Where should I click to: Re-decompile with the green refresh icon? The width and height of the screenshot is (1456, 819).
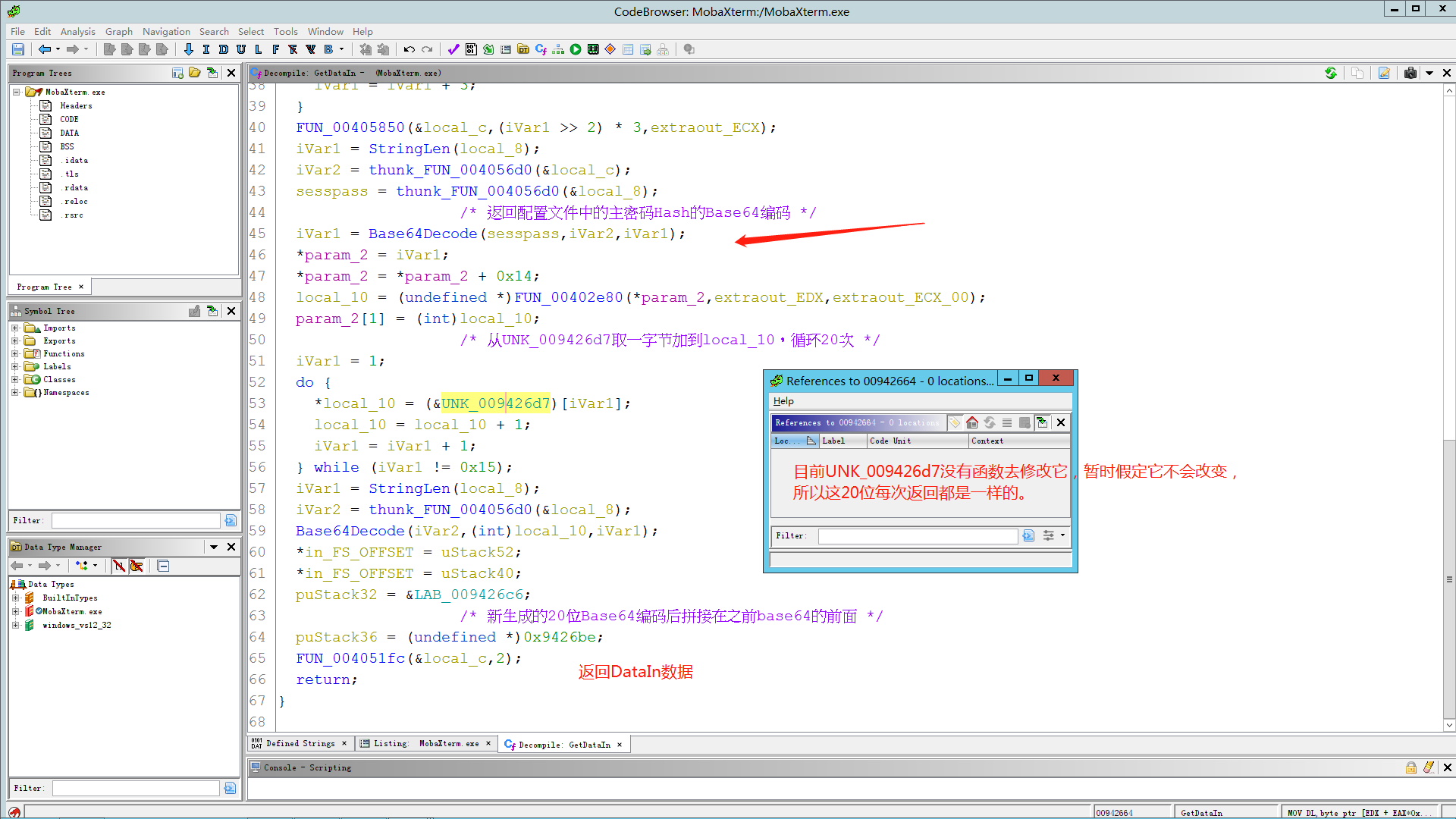click(x=1331, y=73)
